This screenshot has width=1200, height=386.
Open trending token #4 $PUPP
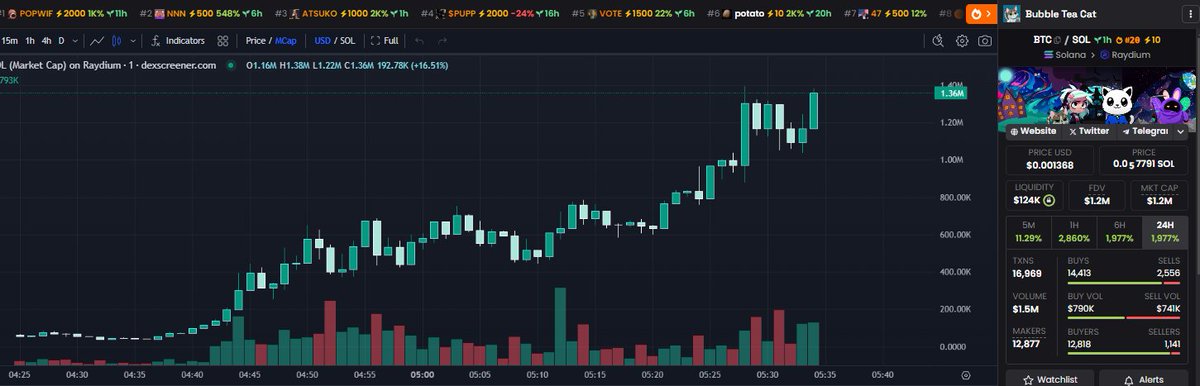click(x=490, y=14)
